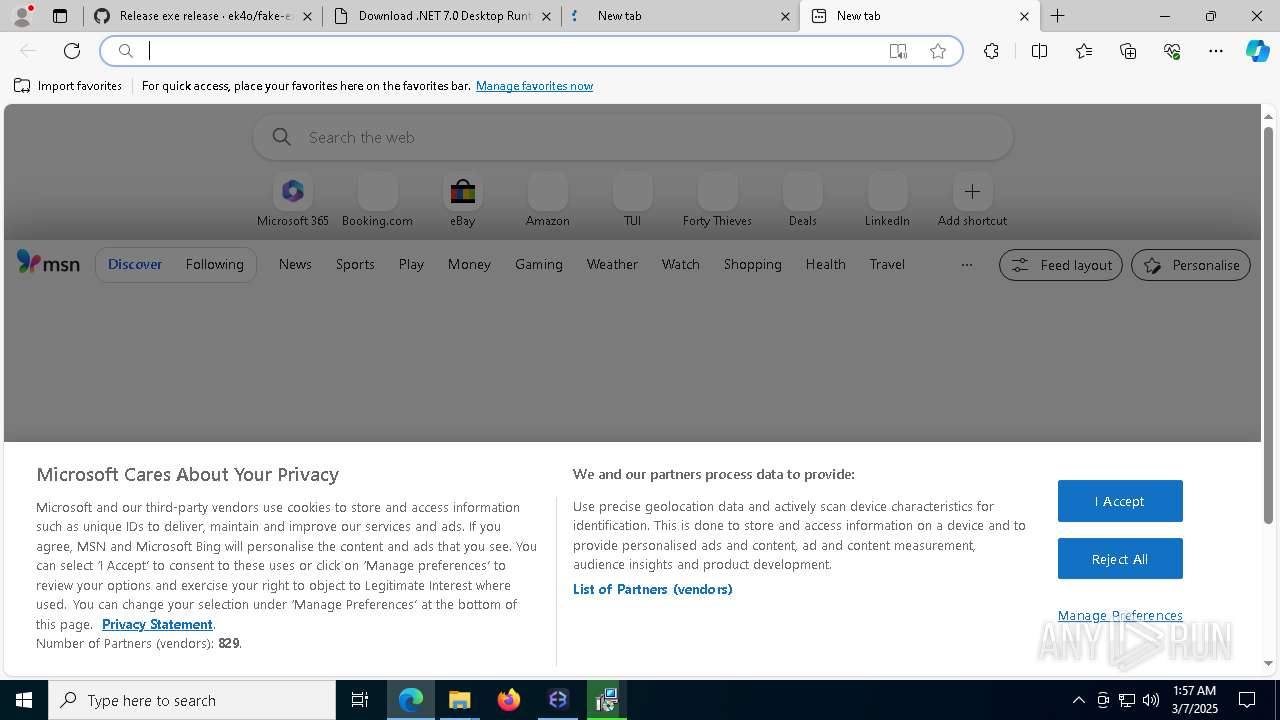Viewport: 1280px width, 720px height.
Task: Click taskbar Type here to search
Action: click(192, 700)
